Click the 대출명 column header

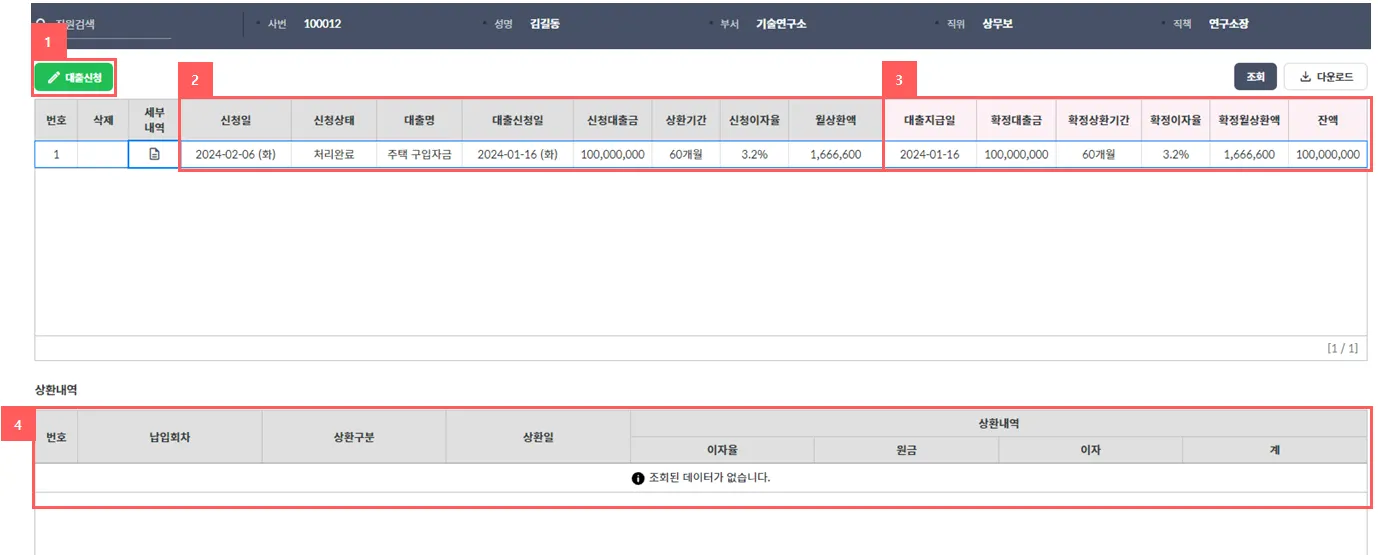[x=420, y=120]
